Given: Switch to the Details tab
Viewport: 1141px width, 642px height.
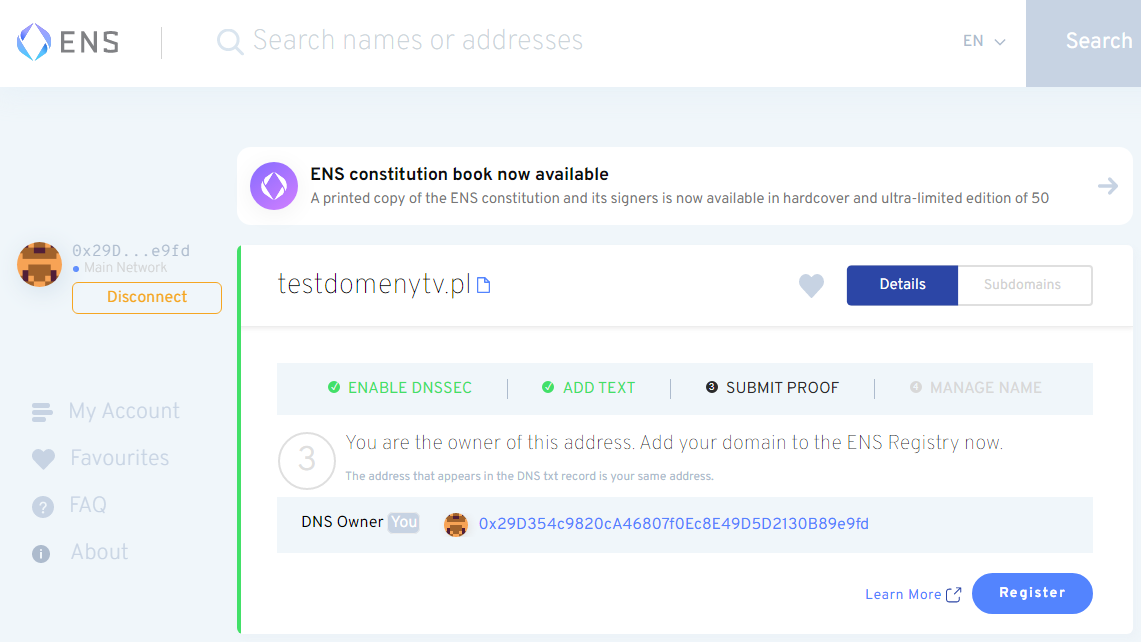Looking at the screenshot, I should pos(902,285).
